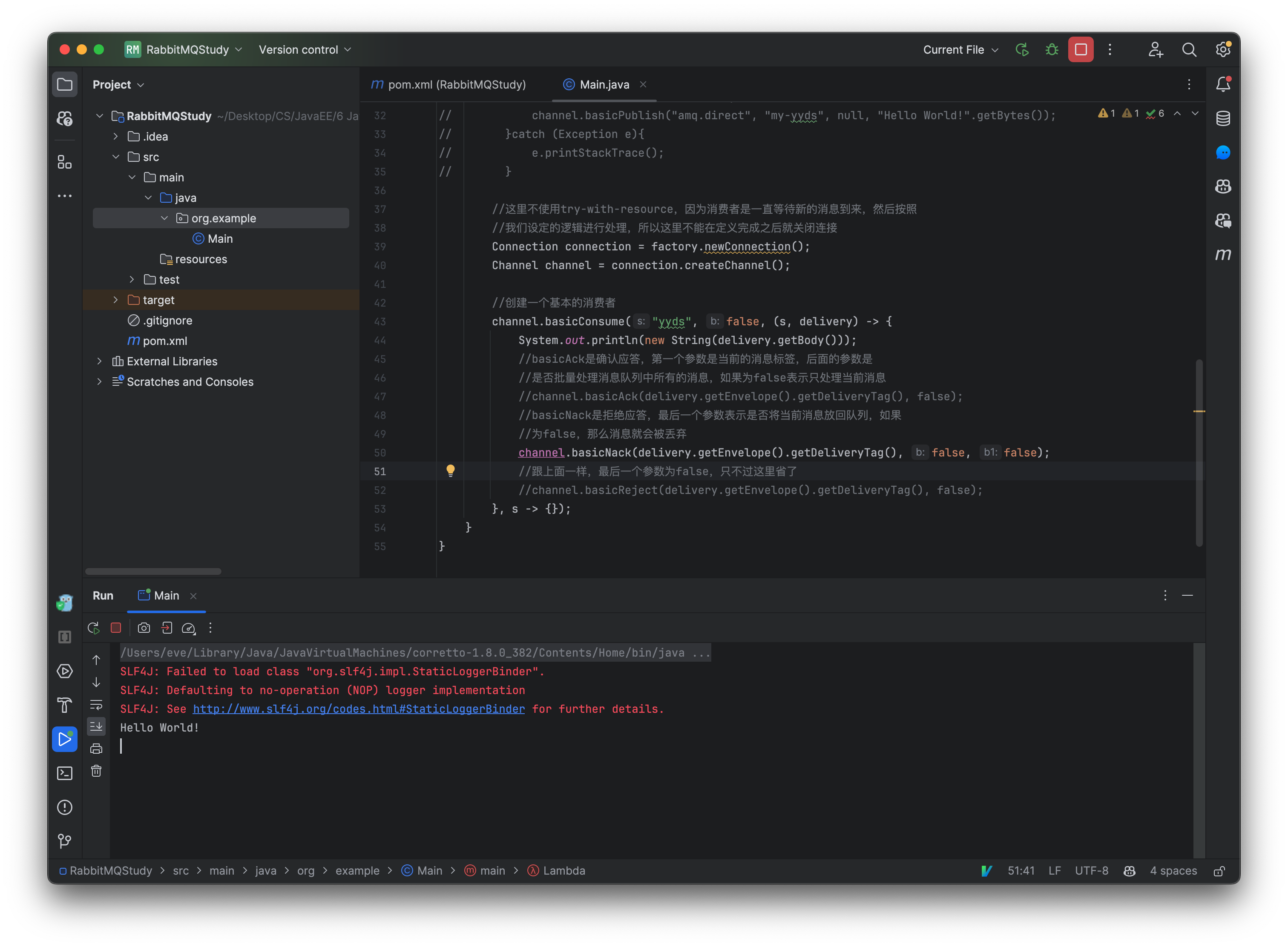Toggle the file's read-only lock in the status bar
The image size is (1288, 947).
point(1219,871)
